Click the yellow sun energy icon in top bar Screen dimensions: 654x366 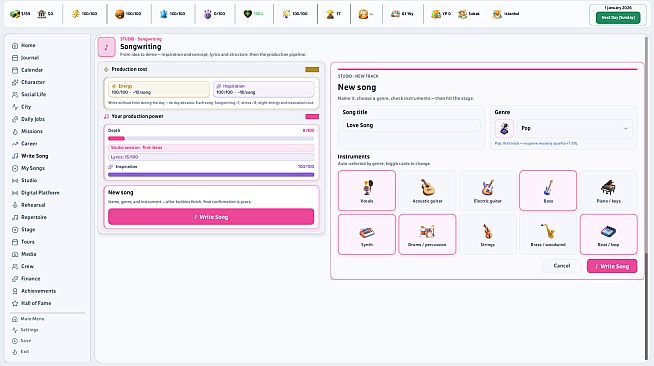tap(75, 14)
